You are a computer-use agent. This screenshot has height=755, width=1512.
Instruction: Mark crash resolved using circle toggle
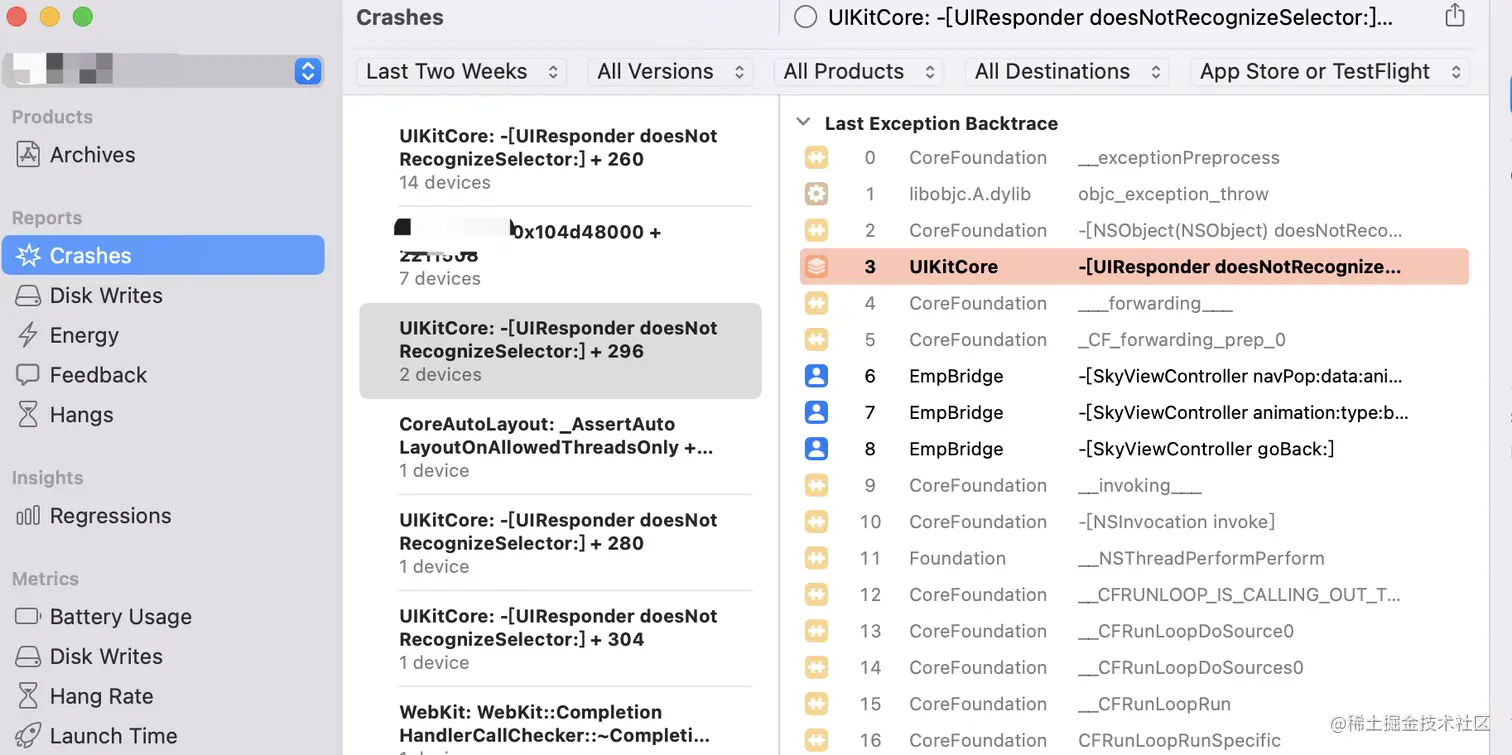[x=805, y=17]
